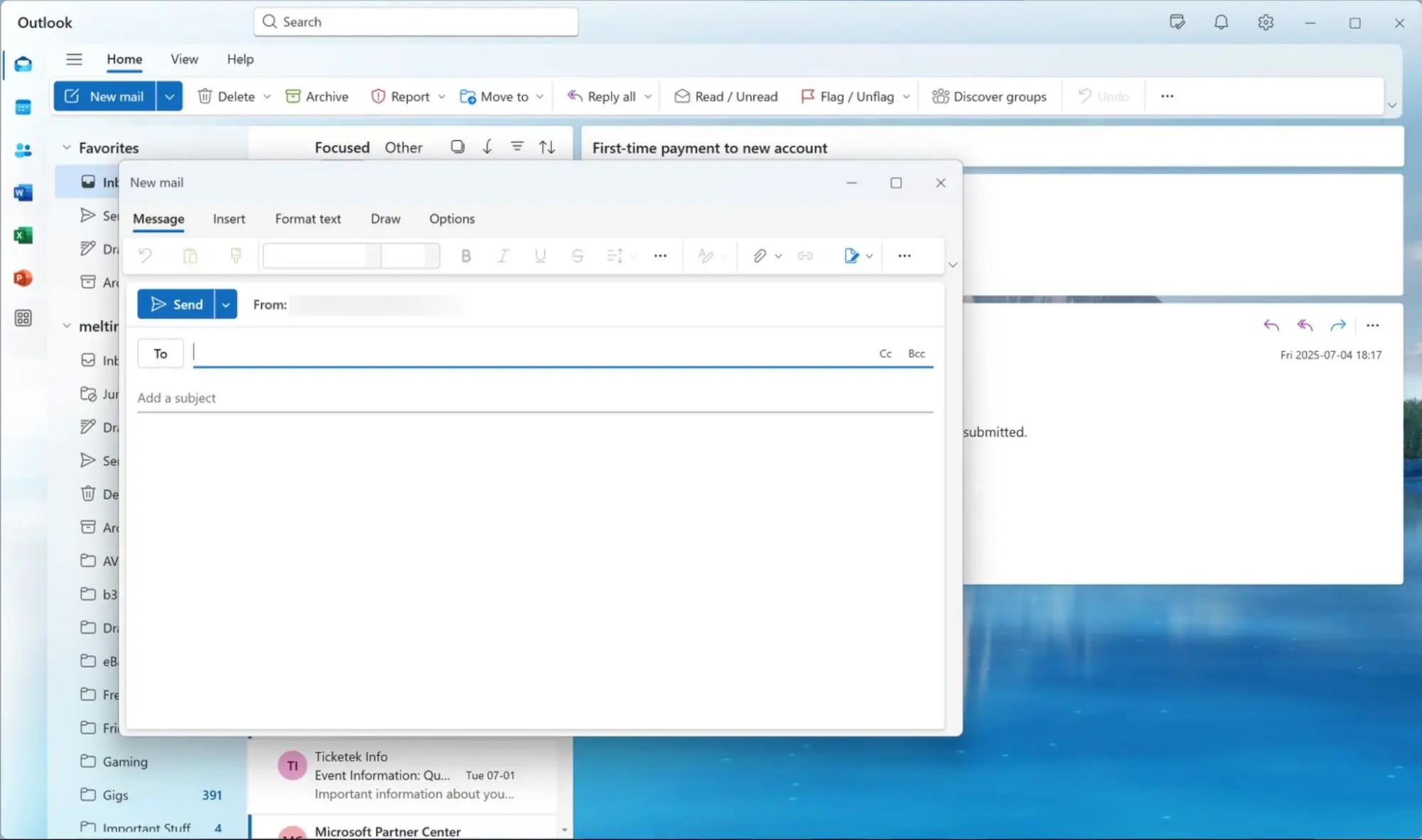Viewport: 1422px width, 840px height.
Task: Apply strikethrough formatting
Action: pyautogui.click(x=577, y=255)
